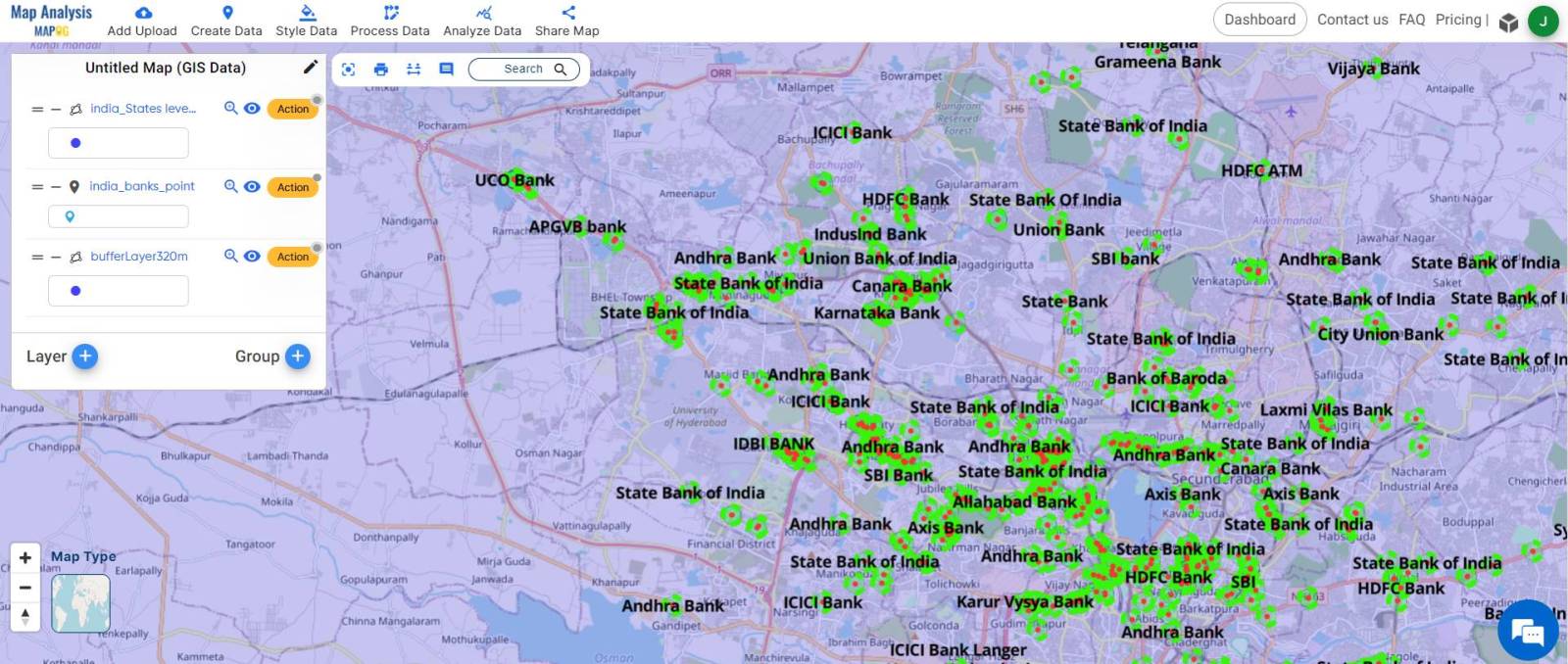
Task: Click the Vijaya Bank map label
Action: pyautogui.click(x=1373, y=69)
